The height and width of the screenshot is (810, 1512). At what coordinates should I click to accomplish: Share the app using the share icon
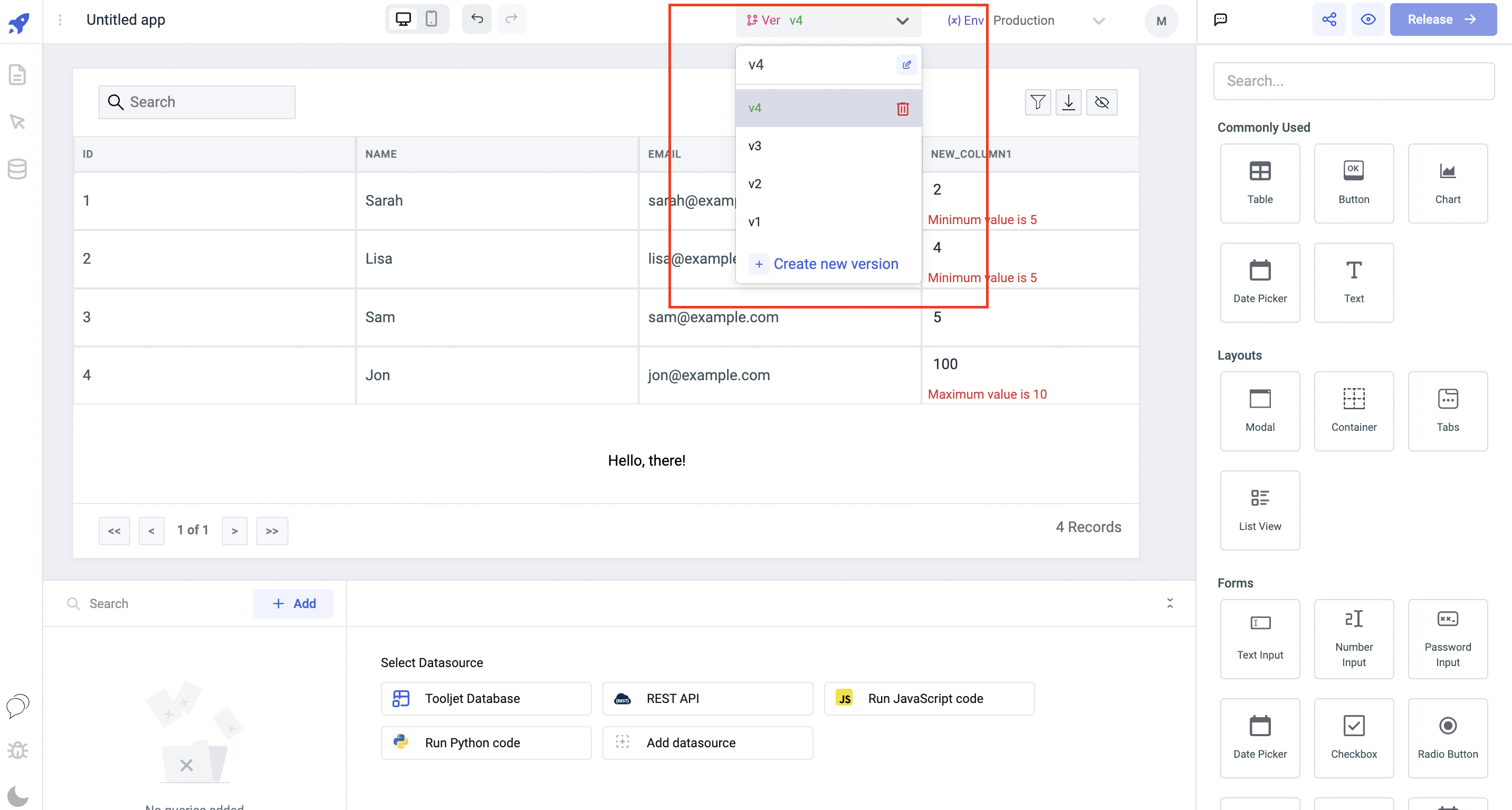(1329, 19)
